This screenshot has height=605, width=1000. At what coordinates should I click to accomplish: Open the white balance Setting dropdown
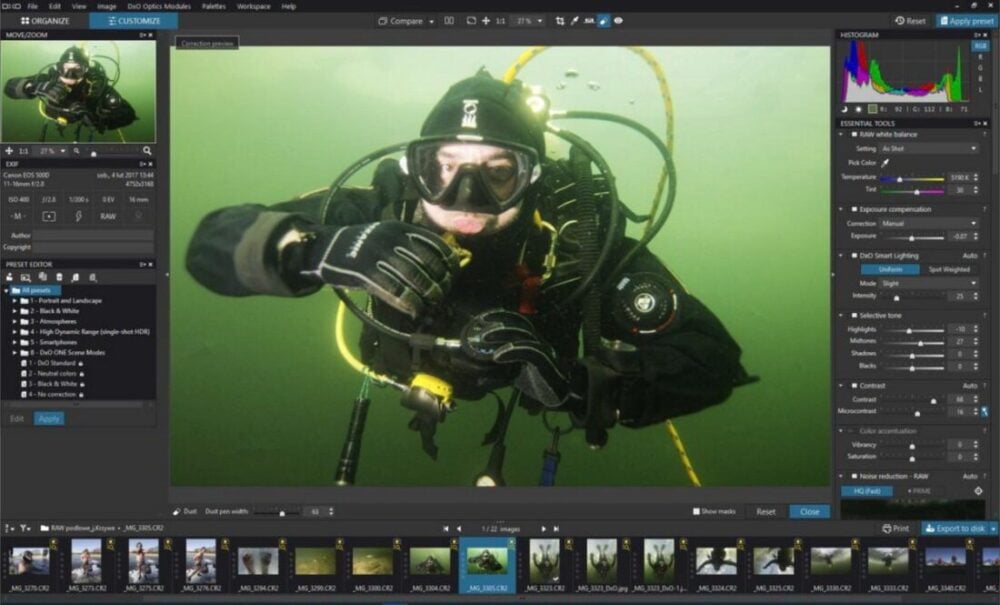(x=929, y=149)
